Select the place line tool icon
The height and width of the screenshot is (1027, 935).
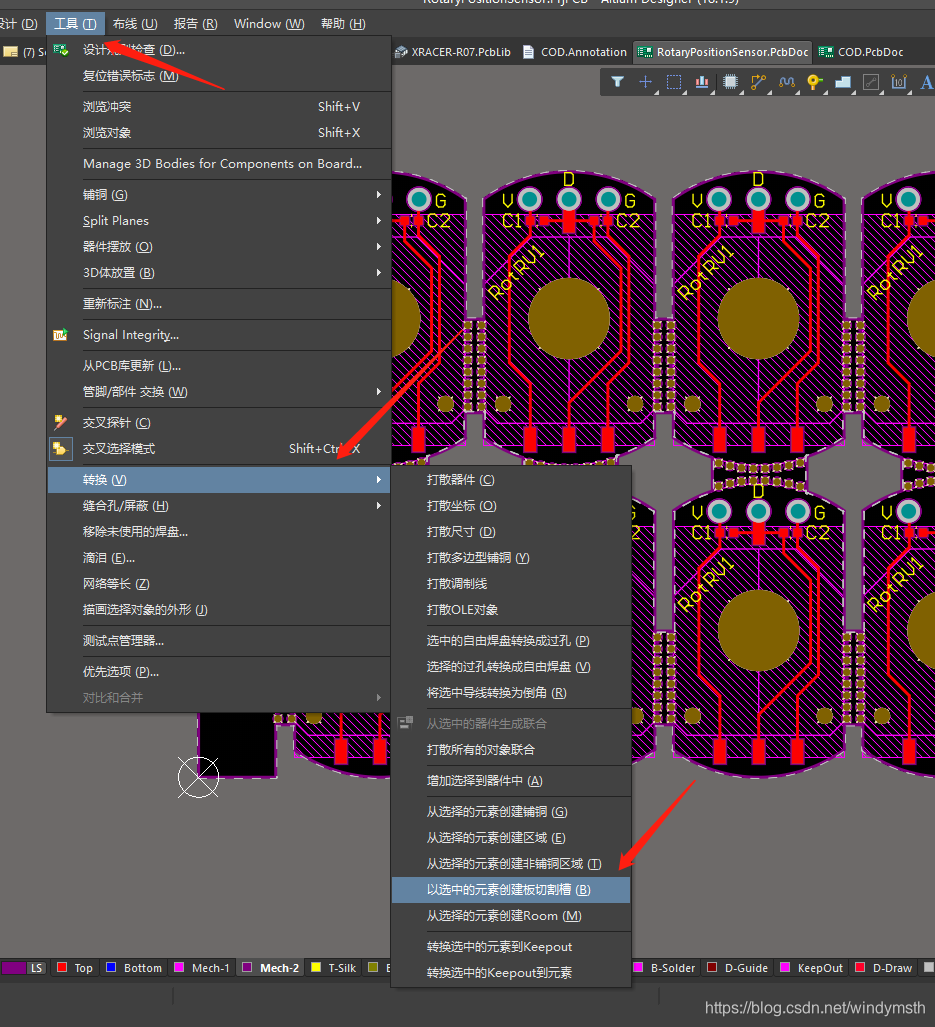pos(871,82)
